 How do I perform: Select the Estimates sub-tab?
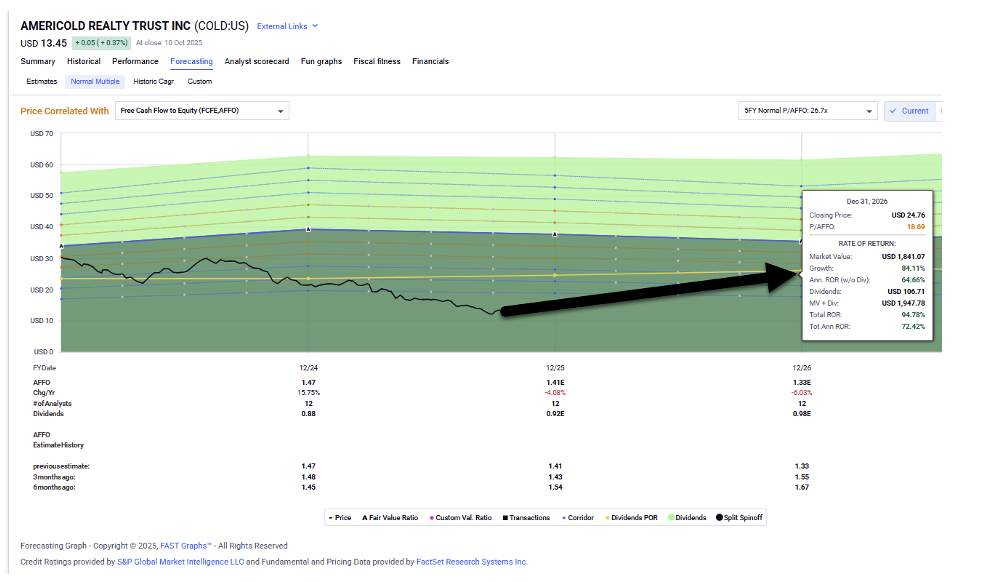click(41, 81)
